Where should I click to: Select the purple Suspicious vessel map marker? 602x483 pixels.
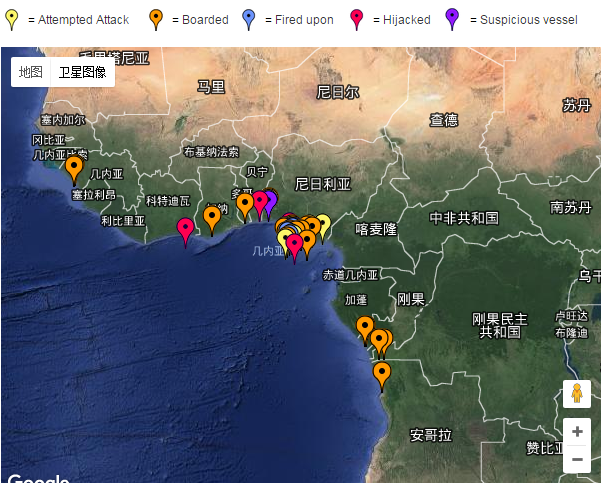tap(270, 199)
